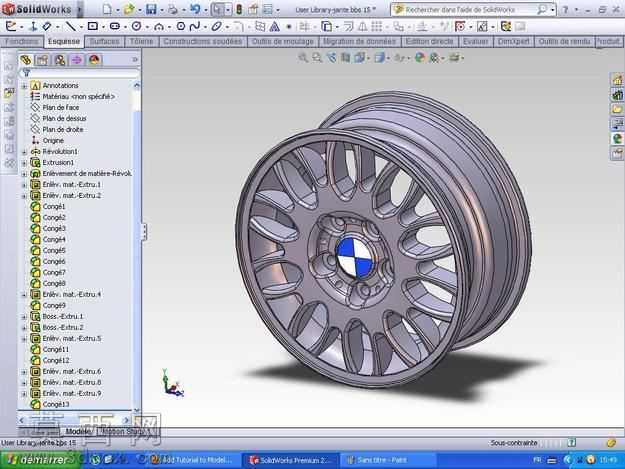
Task: Click Section View in view toolbar
Action: [345, 58]
